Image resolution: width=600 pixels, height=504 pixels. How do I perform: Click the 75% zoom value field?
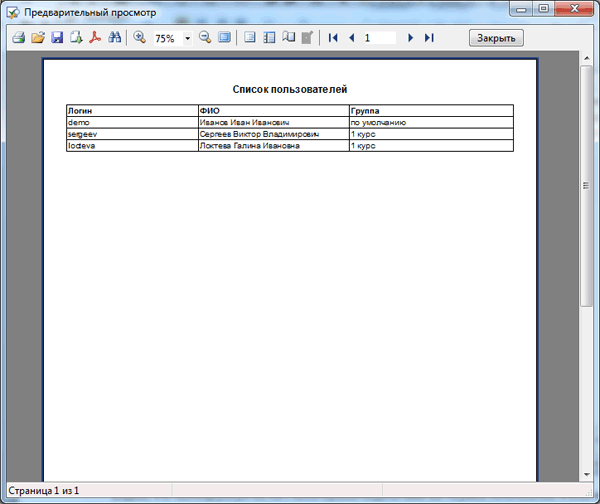click(168, 38)
